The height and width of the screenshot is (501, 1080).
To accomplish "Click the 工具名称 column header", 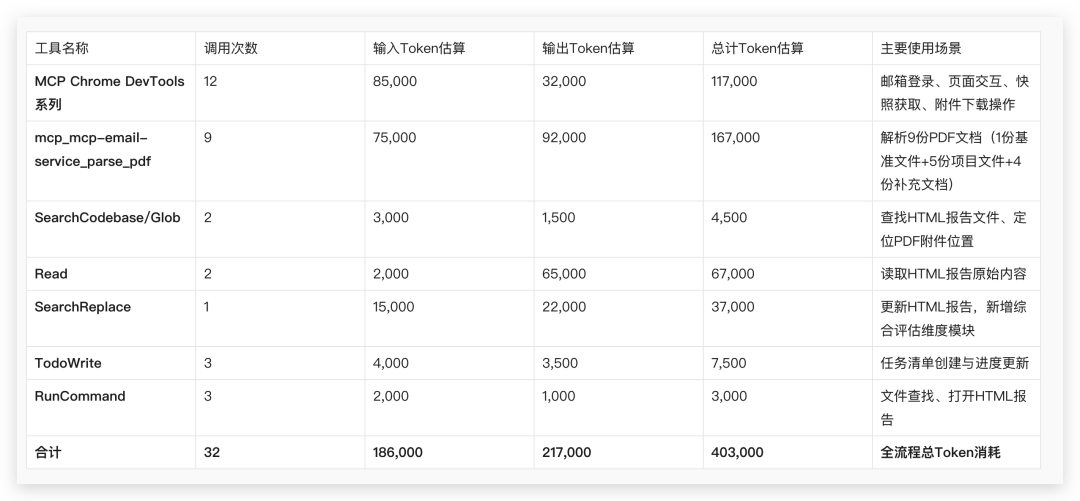I will (62, 48).
